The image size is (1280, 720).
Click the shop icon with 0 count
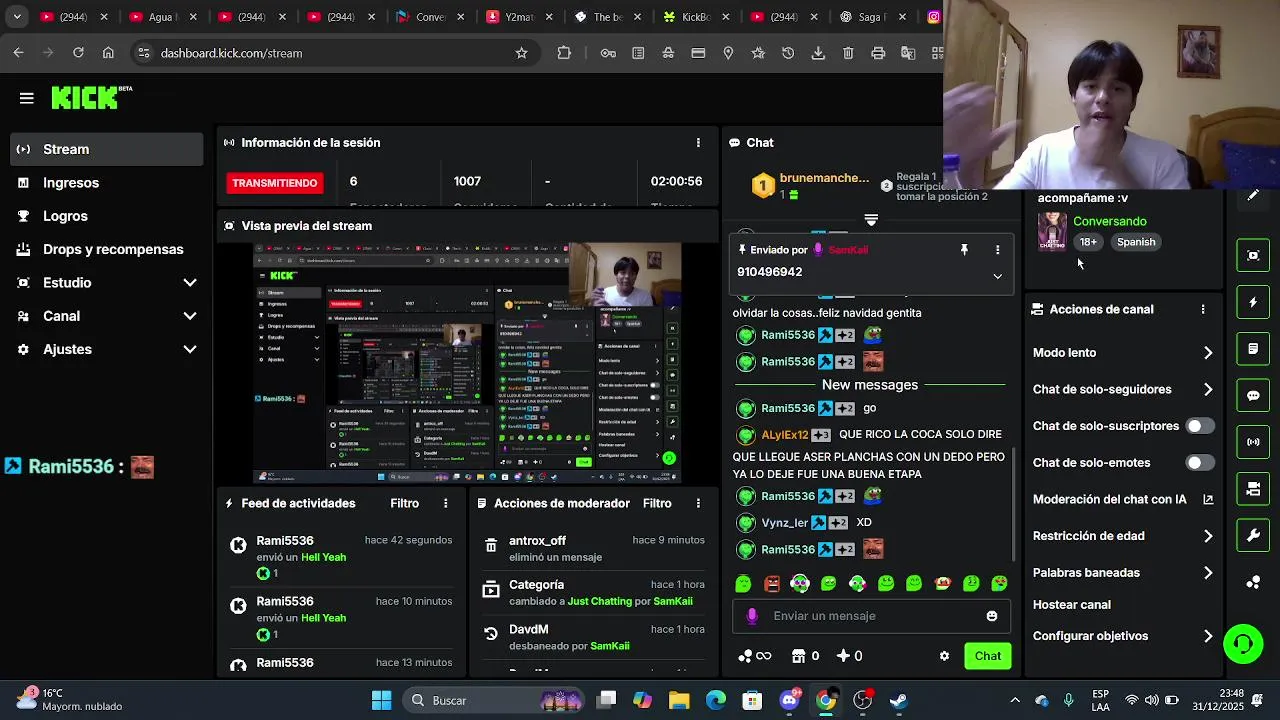coord(805,656)
